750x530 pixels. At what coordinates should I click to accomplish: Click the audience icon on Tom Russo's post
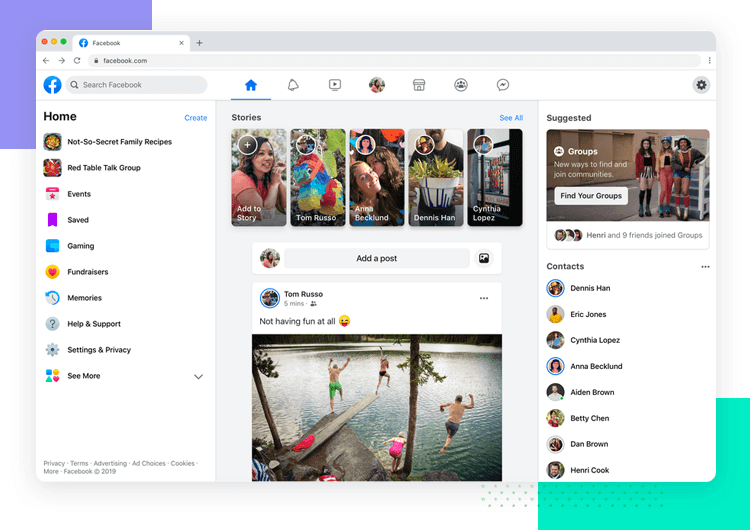click(x=313, y=304)
